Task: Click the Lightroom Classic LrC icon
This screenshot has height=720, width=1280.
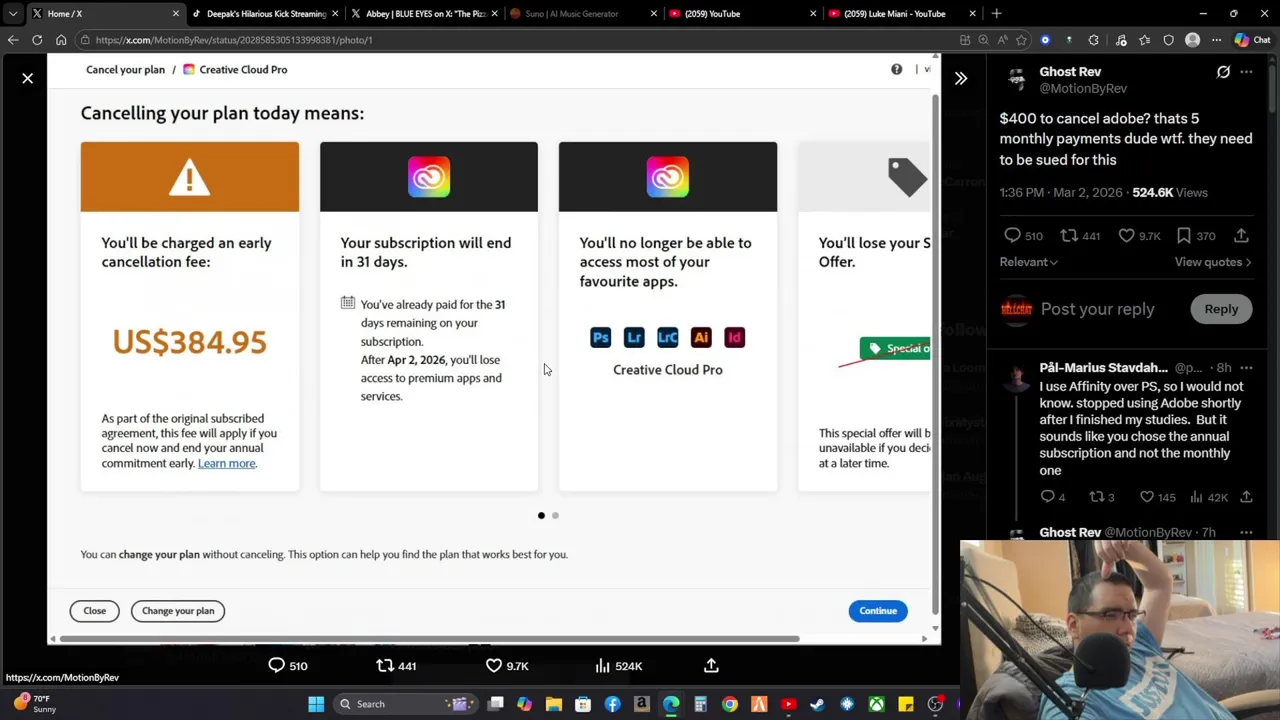Action: tap(667, 338)
